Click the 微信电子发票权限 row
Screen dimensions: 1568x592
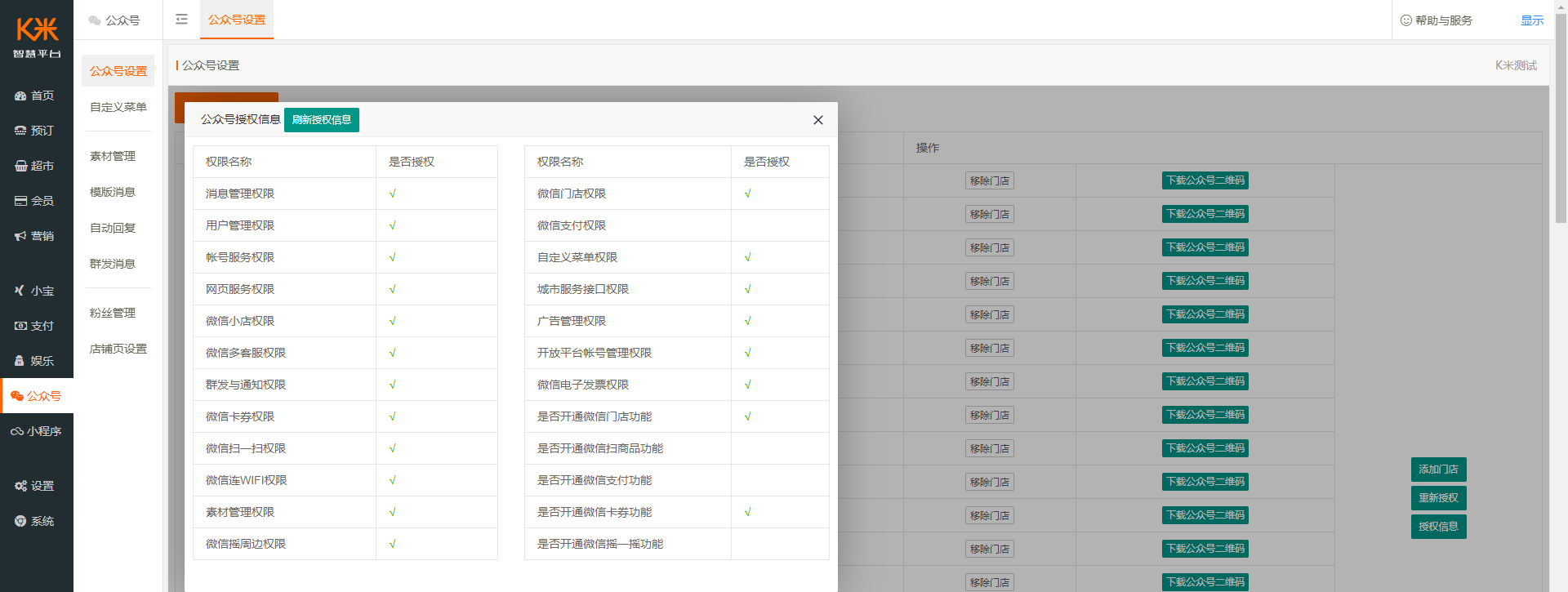pyautogui.click(x=677, y=385)
